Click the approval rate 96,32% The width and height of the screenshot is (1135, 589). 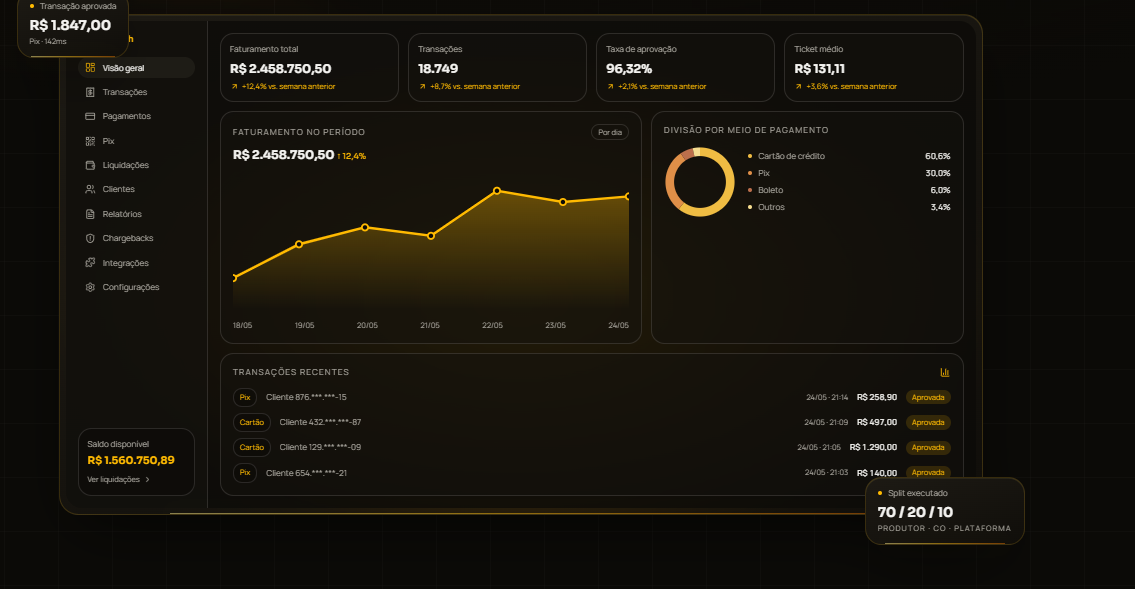(x=629, y=69)
